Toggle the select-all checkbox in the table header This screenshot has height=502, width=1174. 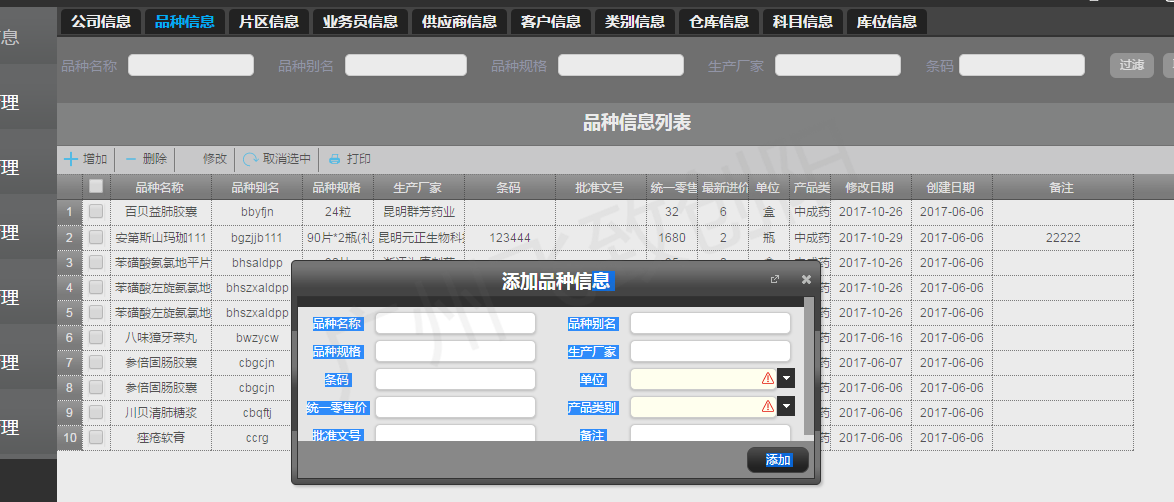point(96,186)
